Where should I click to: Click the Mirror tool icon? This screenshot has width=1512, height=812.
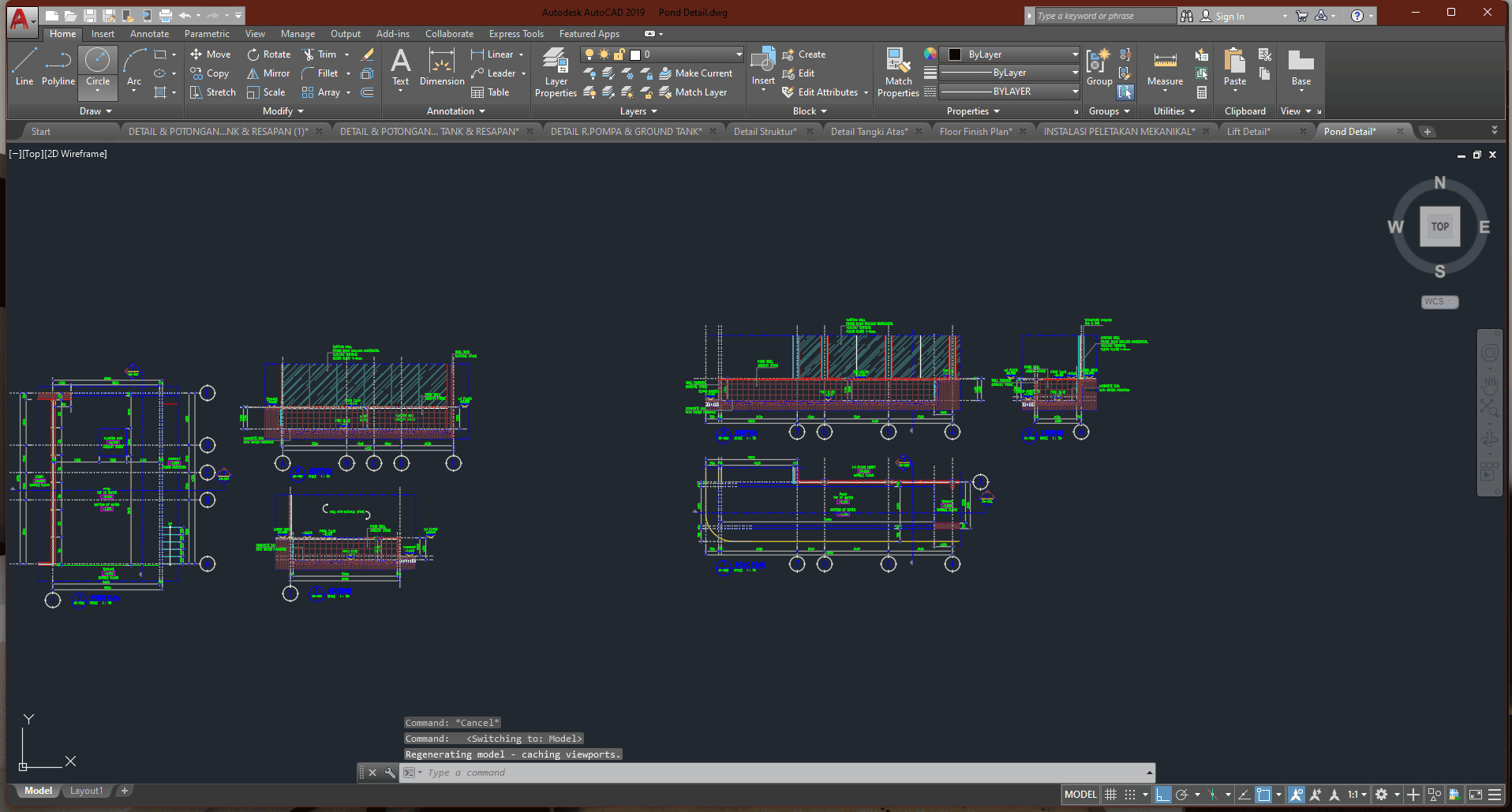[x=253, y=73]
